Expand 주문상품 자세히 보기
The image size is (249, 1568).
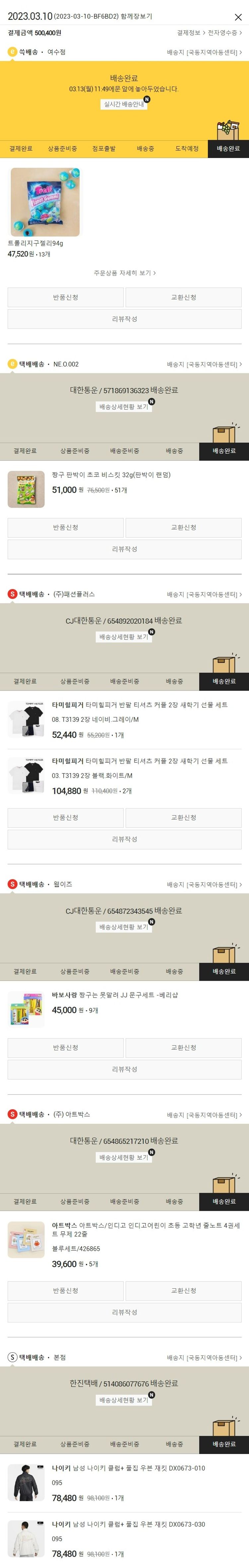(x=124, y=273)
